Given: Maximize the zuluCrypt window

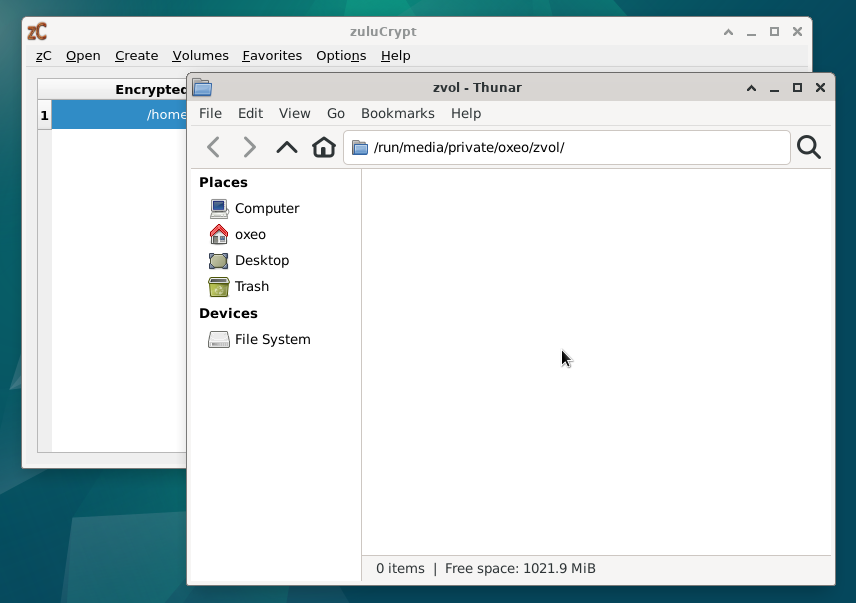Looking at the screenshot, I should 774,32.
